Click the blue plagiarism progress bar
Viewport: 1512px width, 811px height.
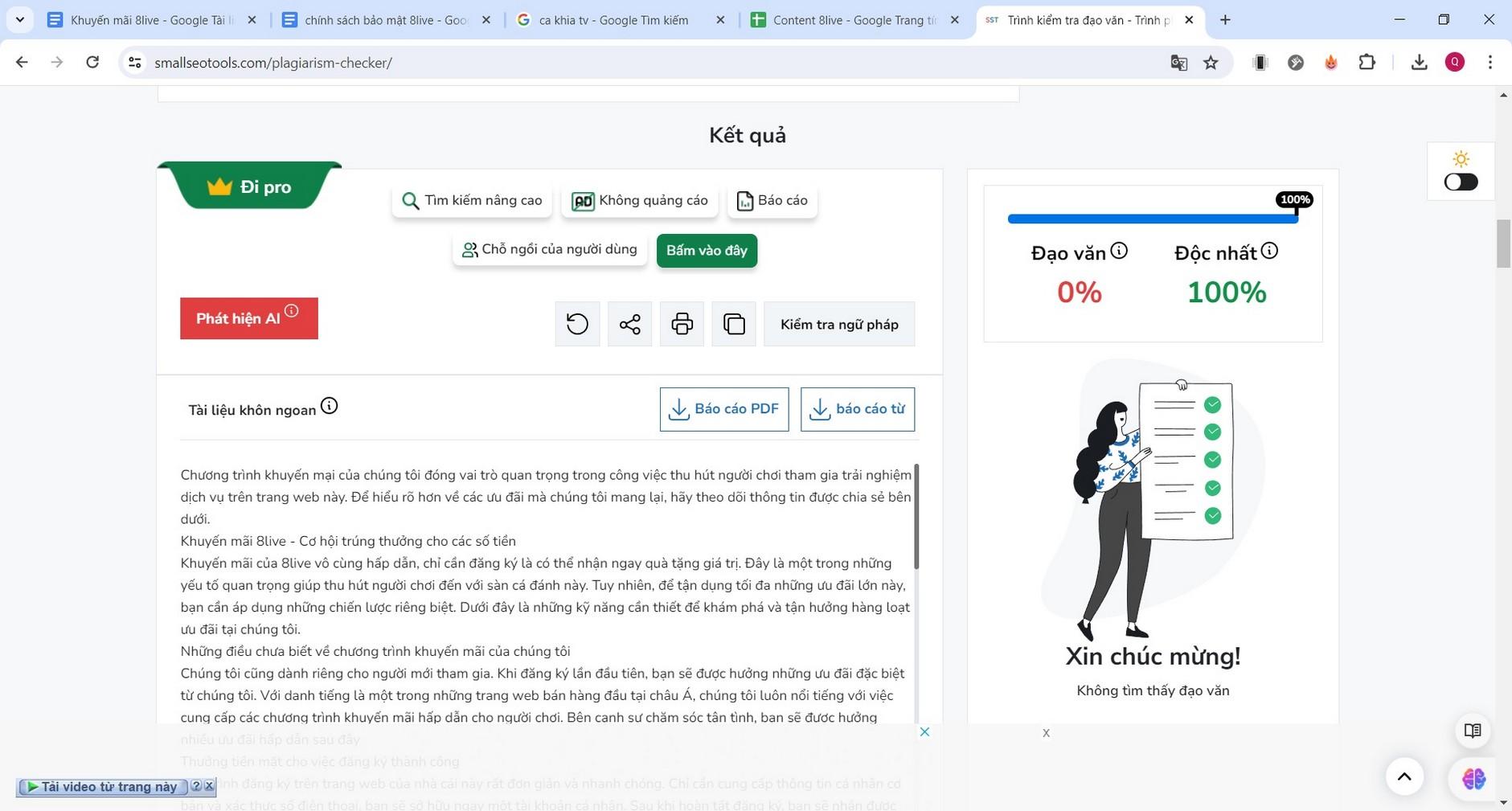pos(1153,219)
